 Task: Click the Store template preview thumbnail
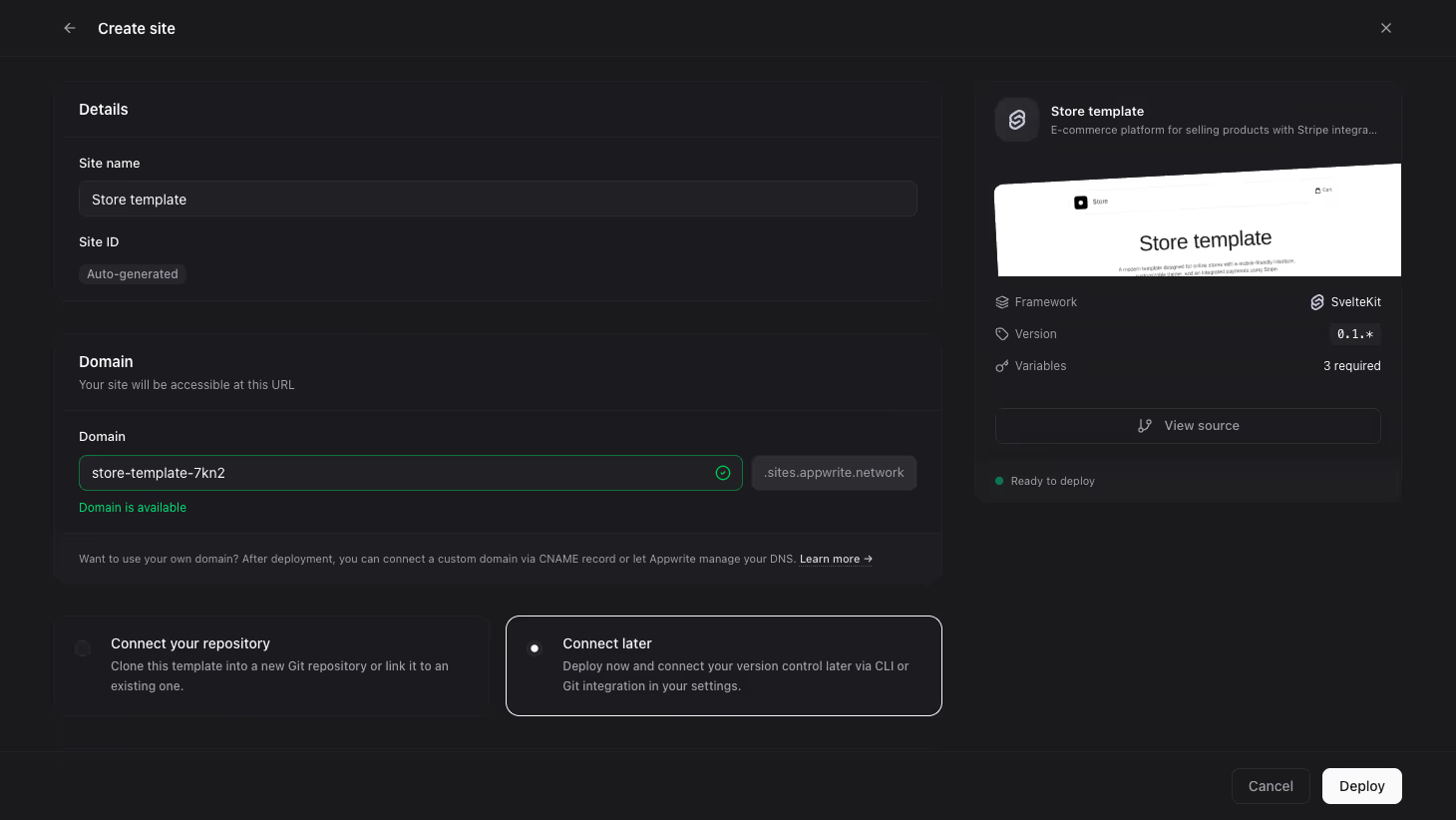pyautogui.click(x=1198, y=220)
